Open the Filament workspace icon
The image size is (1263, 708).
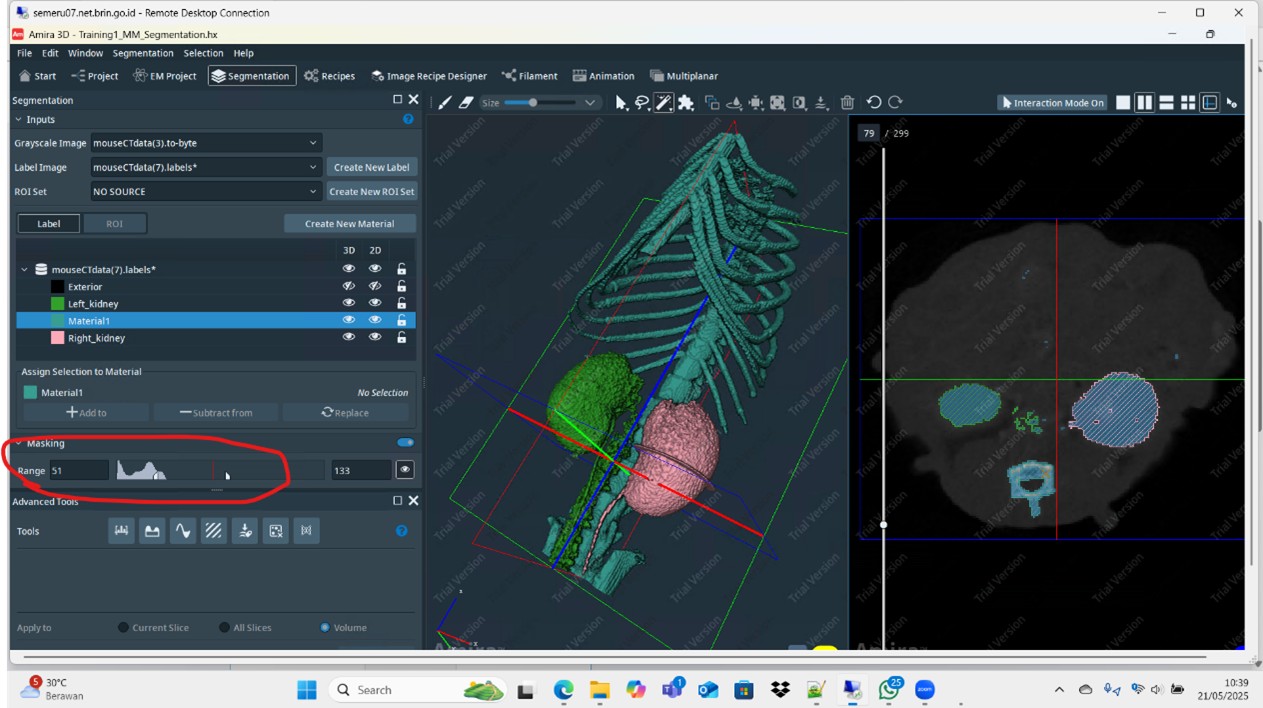point(531,75)
